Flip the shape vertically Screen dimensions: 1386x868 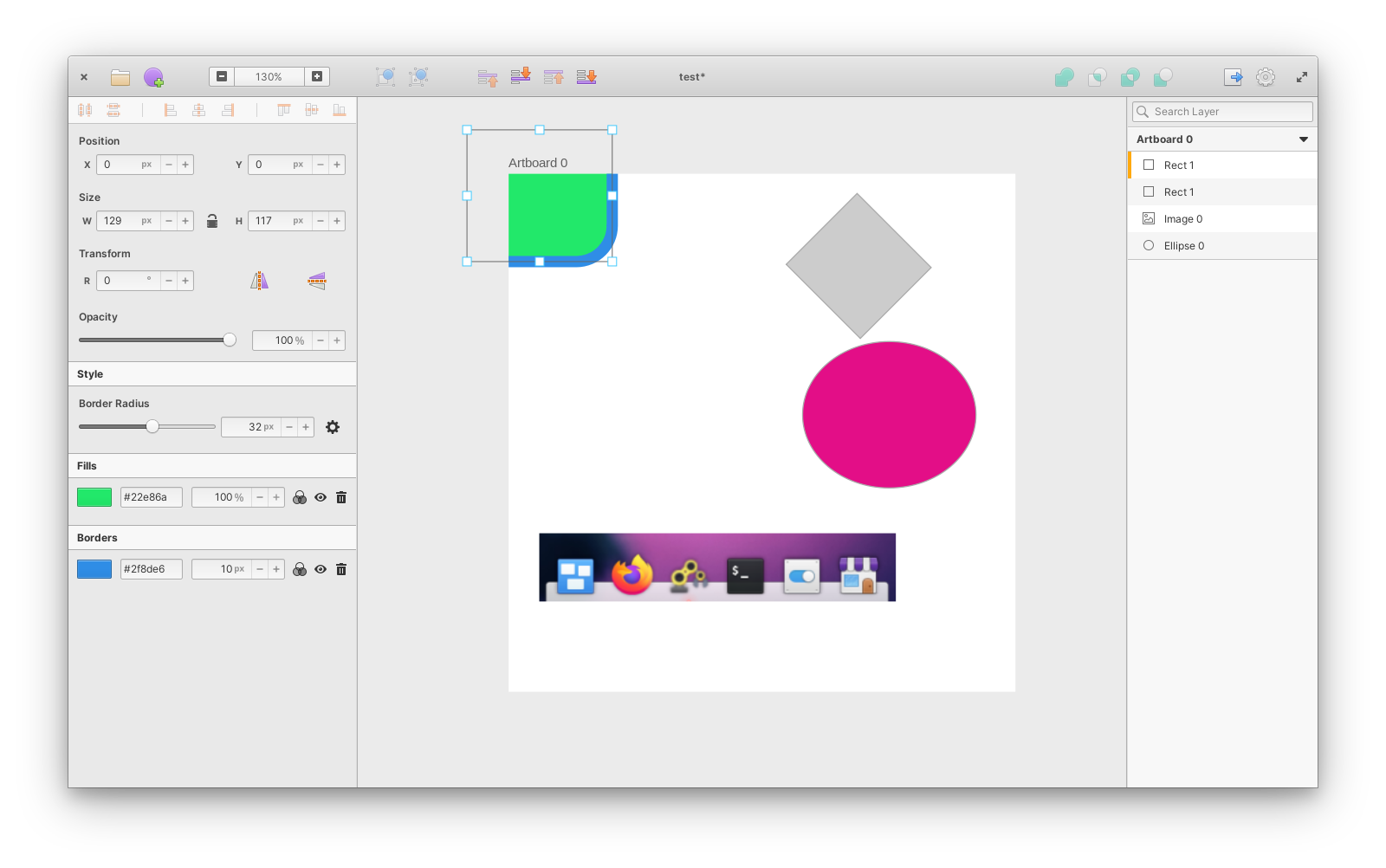[317, 281]
